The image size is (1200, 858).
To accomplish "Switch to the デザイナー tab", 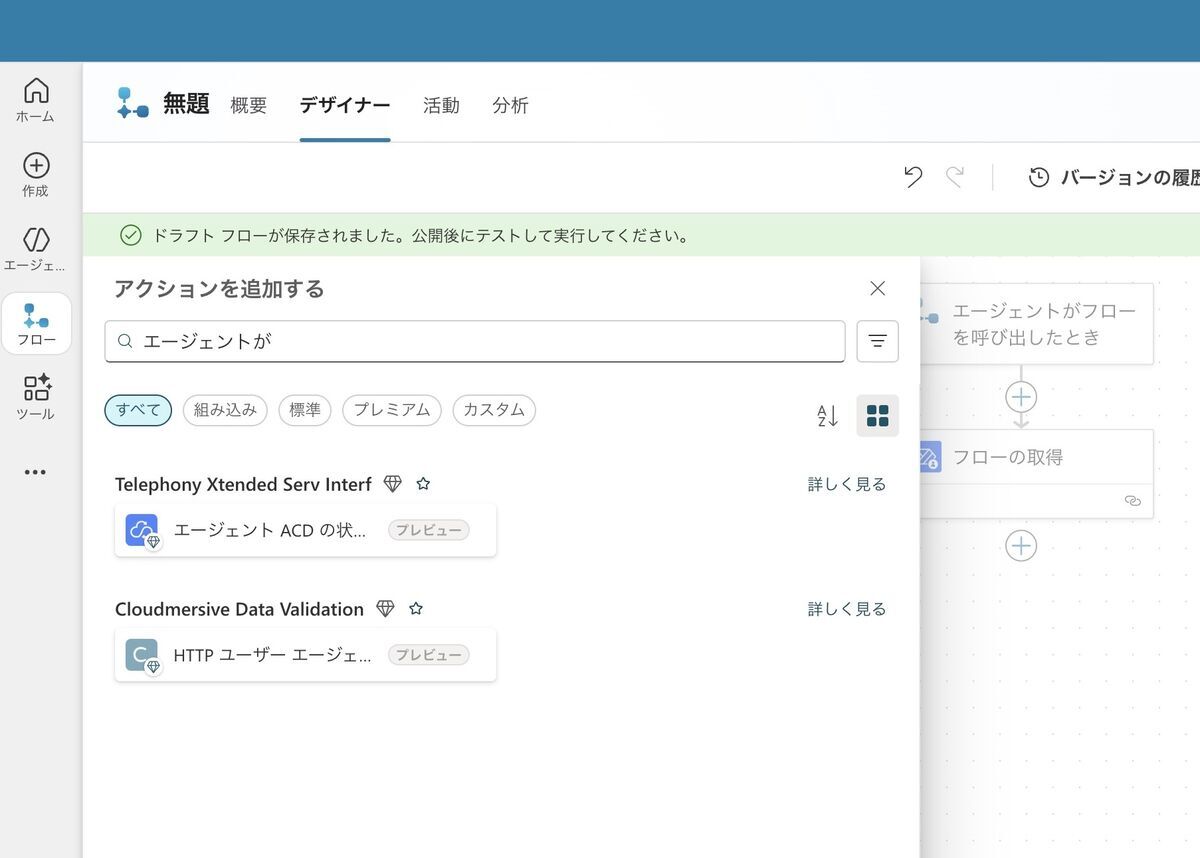I will click(x=345, y=105).
